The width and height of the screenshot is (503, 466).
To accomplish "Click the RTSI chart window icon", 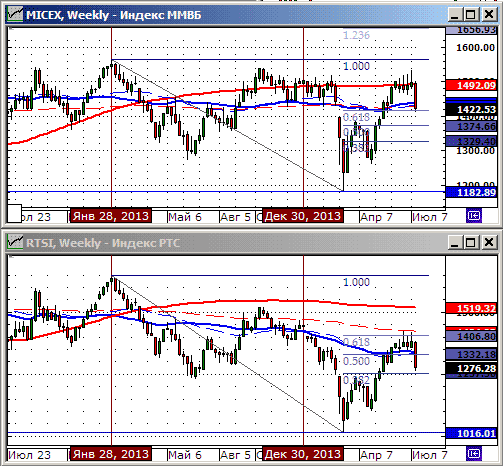I will click(x=15, y=242).
